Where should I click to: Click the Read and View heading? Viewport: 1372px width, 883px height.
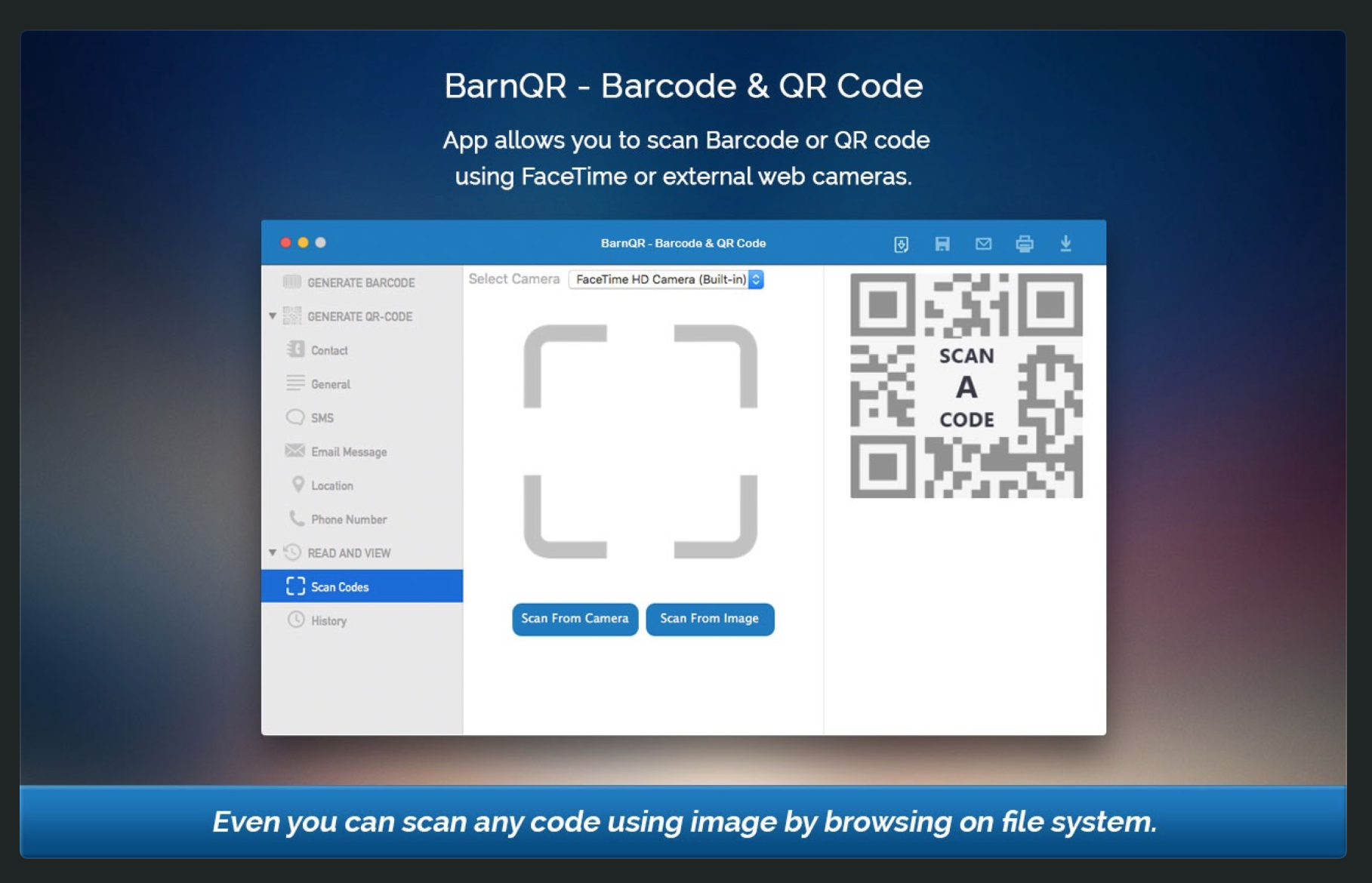(x=349, y=552)
